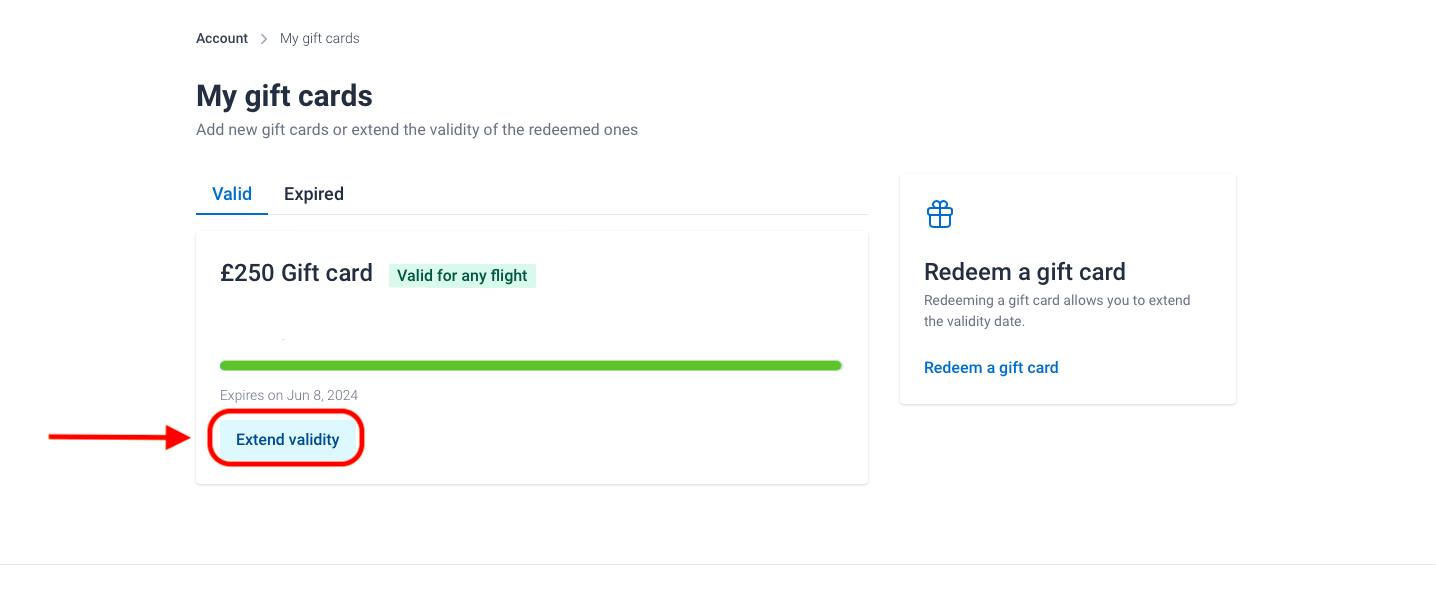Click the £250 Gift card title
1436x597 pixels.
point(297,273)
